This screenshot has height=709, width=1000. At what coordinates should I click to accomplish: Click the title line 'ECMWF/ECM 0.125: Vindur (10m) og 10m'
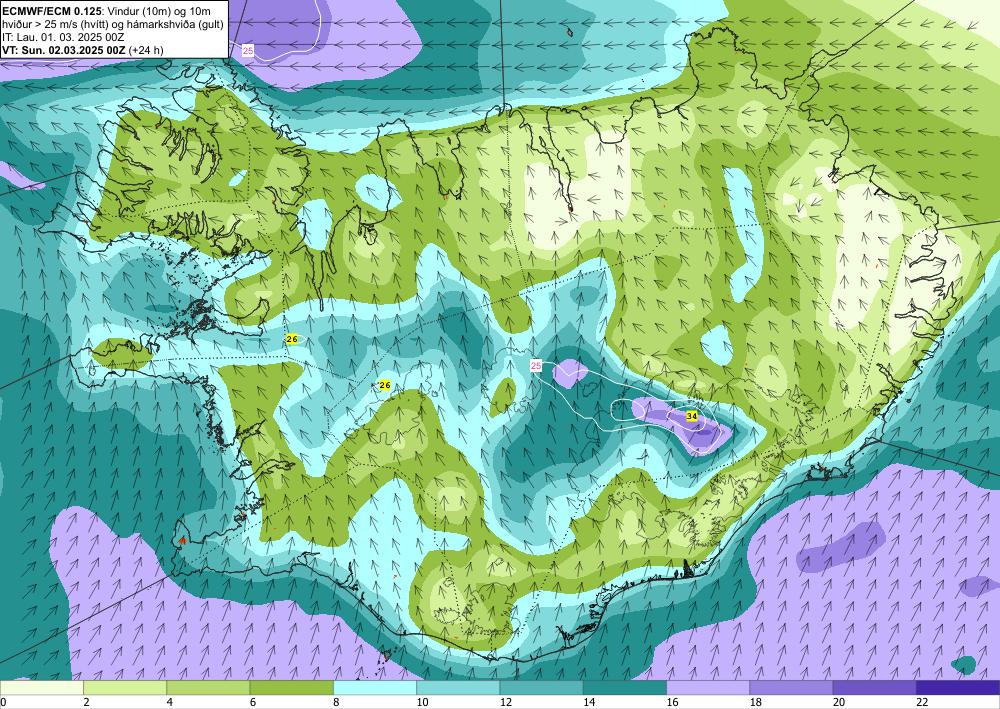[x=106, y=10]
